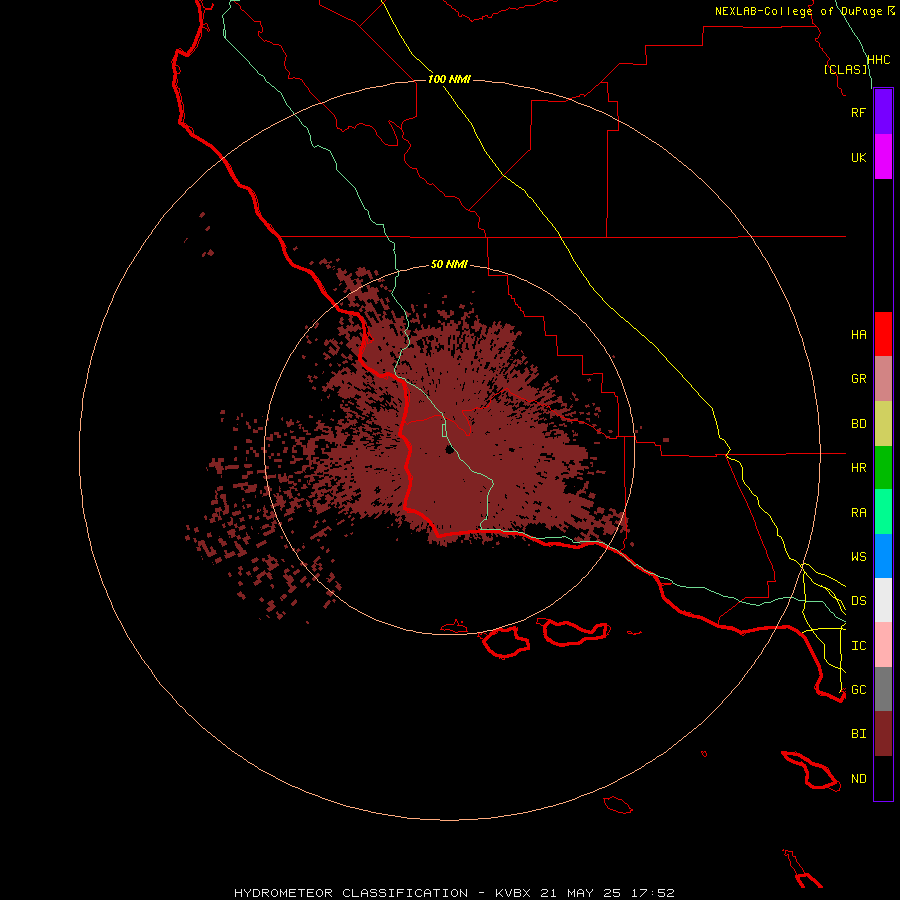
Task: Click the 'HHC' product label
Action: pyautogui.click(x=878, y=60)
